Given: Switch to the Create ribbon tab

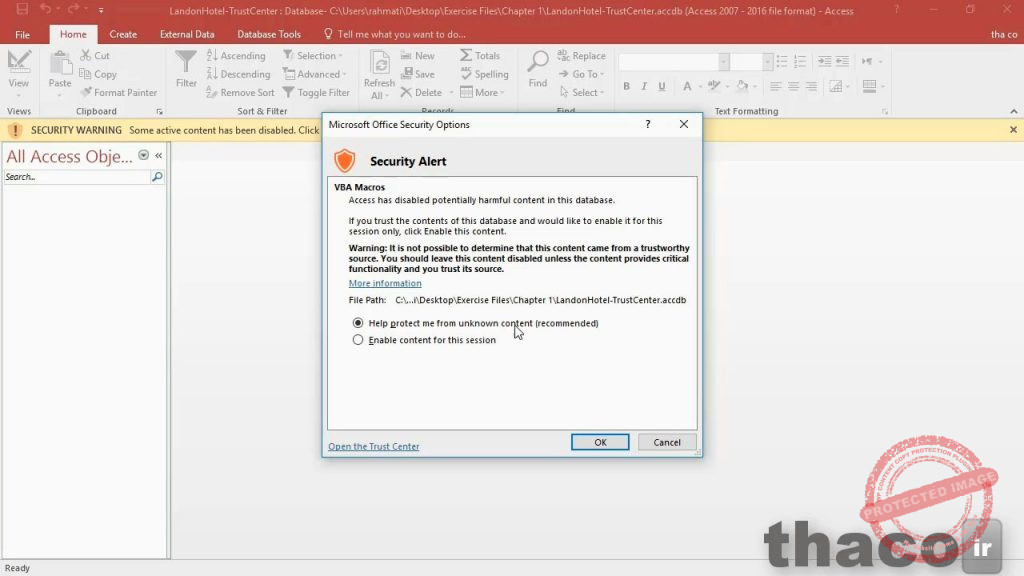Looking at the screenshot, I should (x=123, y=34).
